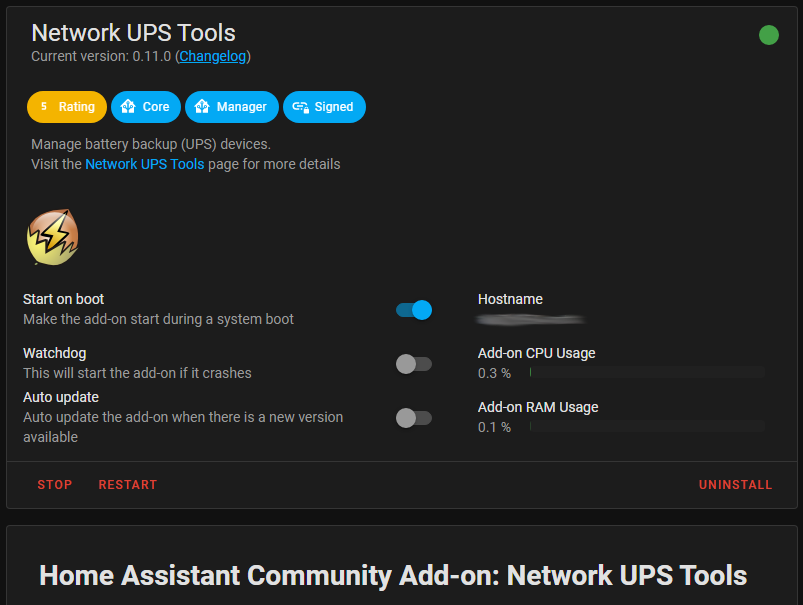Click the Signed chip label
Viewport: 803px width, 605px height.
pos(334,107)
